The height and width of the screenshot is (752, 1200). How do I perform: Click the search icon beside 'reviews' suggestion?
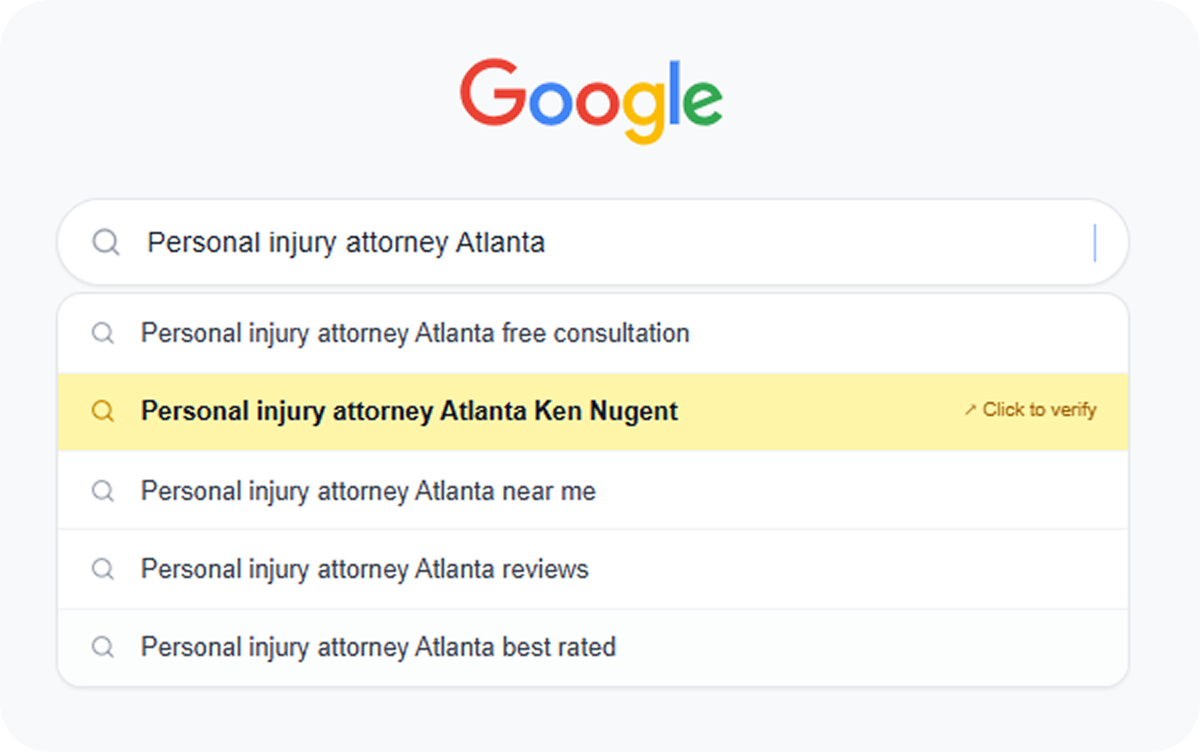103,569
